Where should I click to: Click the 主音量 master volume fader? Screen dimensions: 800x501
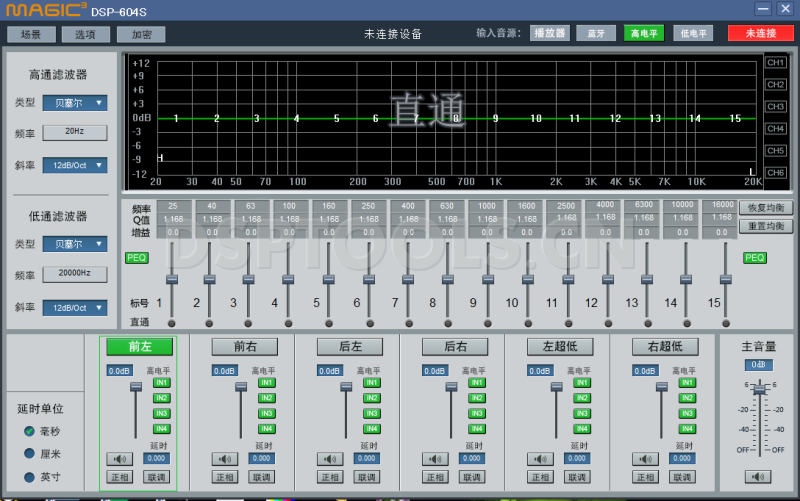click(760, 389)
